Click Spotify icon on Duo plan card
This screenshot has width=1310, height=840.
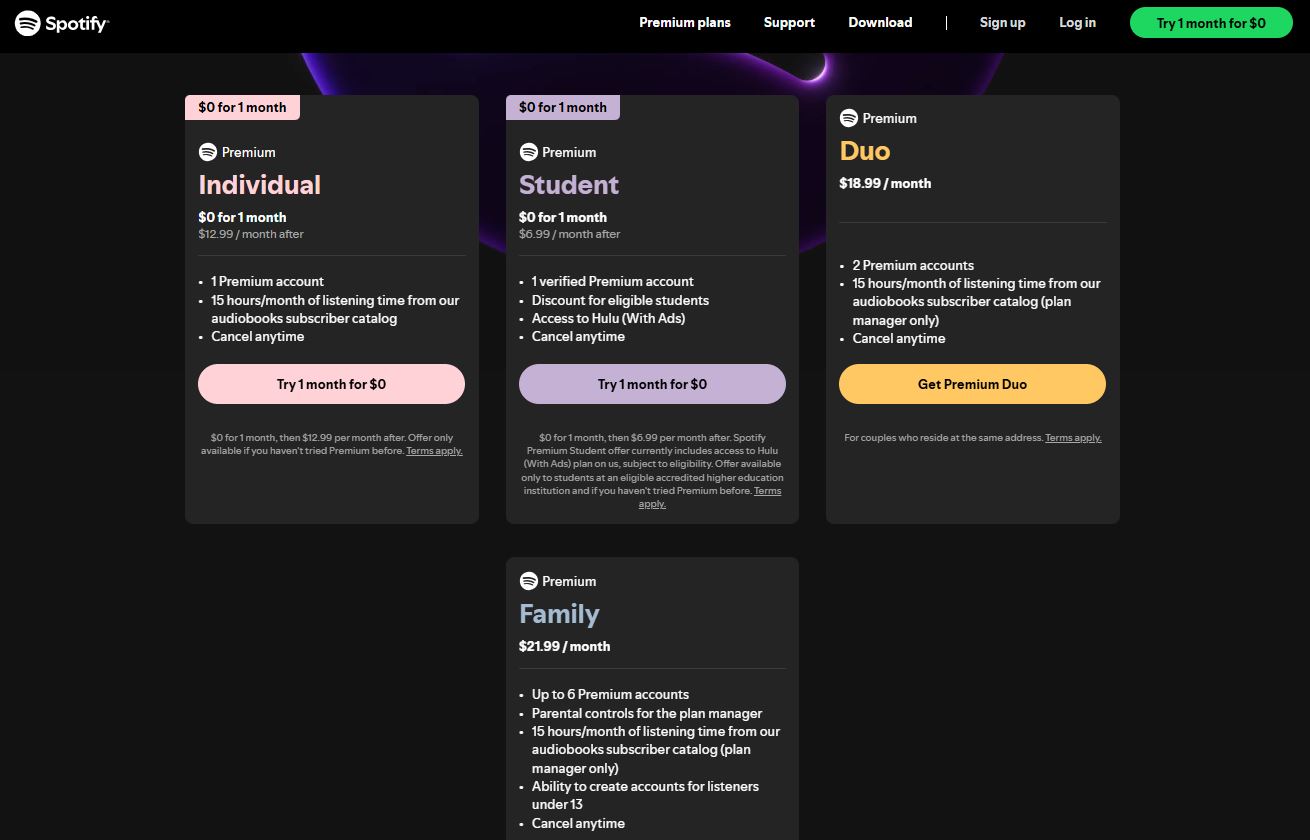[x=849, y=118]
